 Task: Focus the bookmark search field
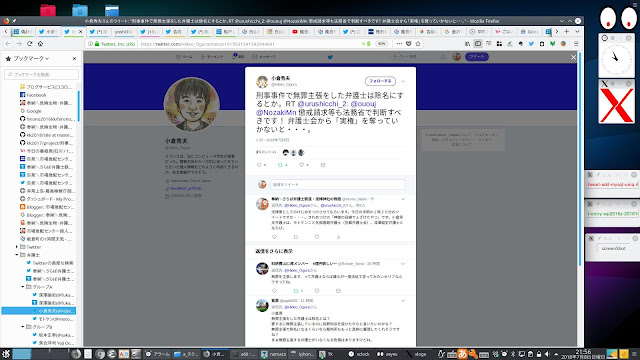tap(41, 74)
